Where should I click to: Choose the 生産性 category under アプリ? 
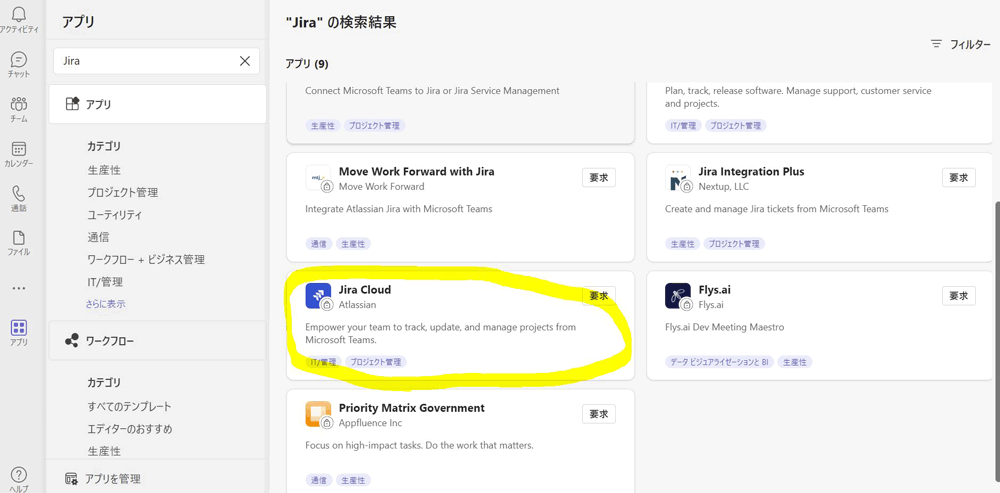click(104, 170)
